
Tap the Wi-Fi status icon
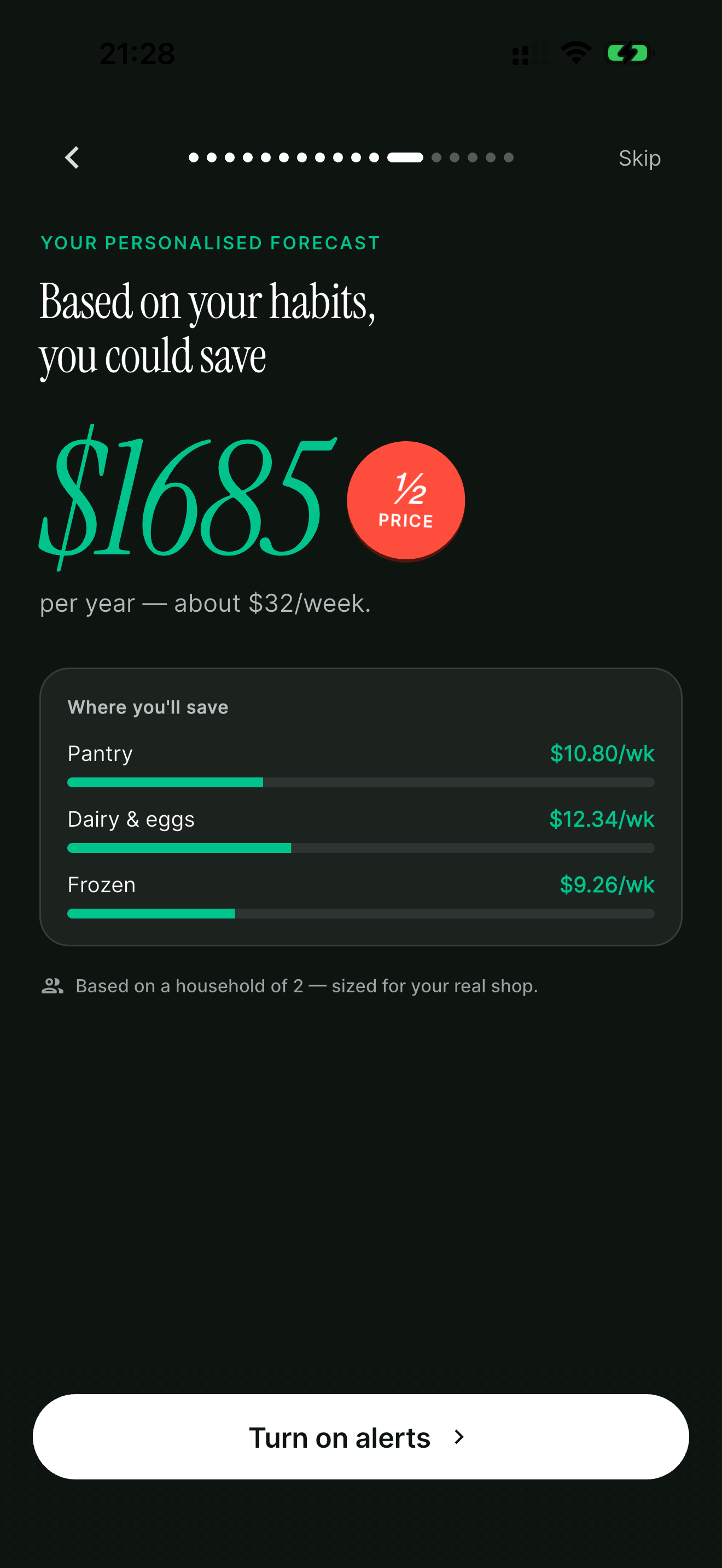(576, 53)
